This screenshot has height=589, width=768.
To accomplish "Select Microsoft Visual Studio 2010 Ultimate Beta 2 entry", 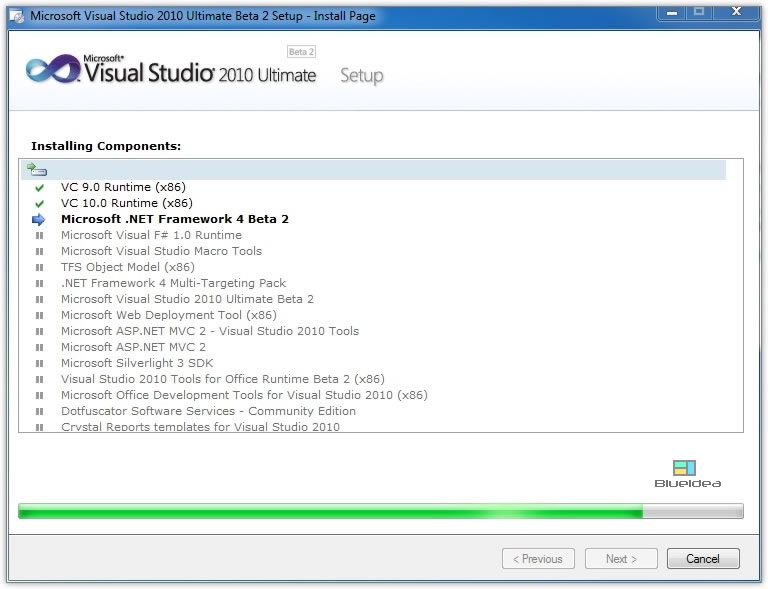I will (187, 299).
